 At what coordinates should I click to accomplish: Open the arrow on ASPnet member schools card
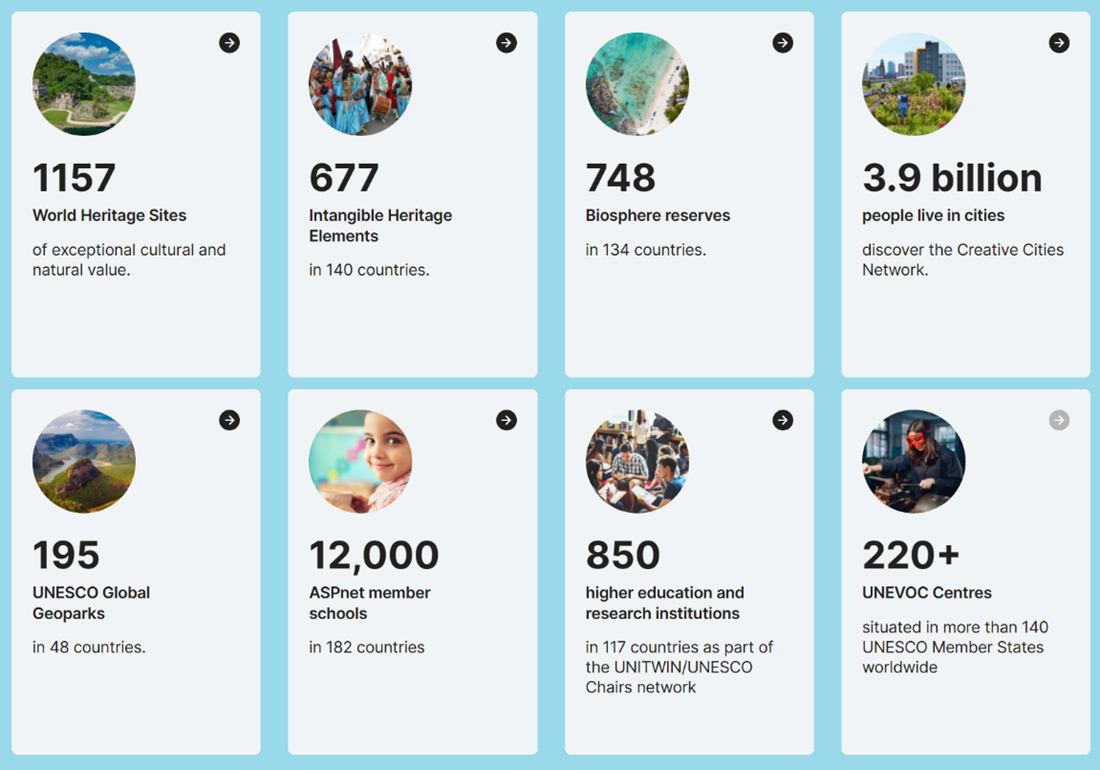pos(507,420)
